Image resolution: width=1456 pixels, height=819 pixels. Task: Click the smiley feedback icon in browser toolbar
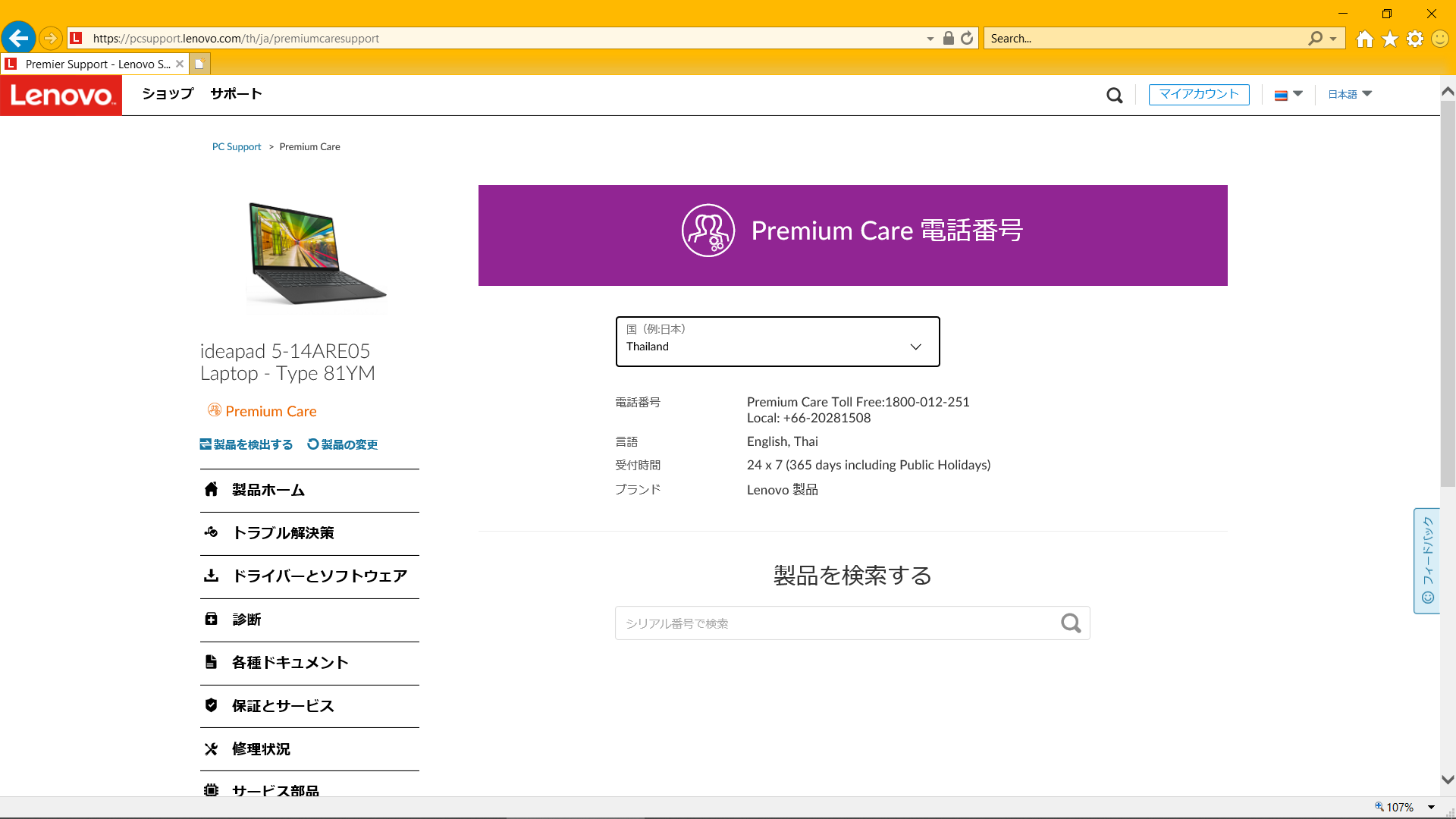[x=1440, y=39]
